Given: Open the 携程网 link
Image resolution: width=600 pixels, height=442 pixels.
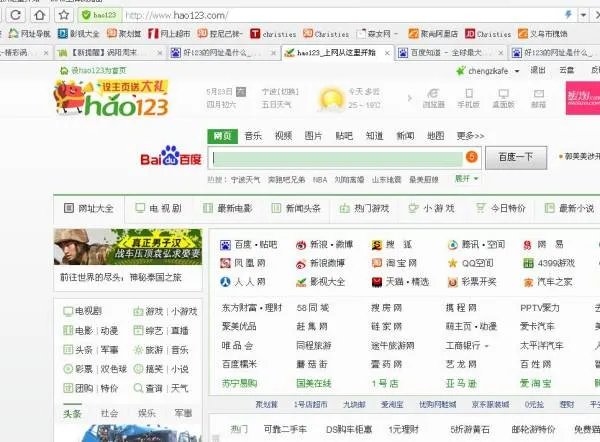Looking at the screenshot, I should pyautogui.click(x=461, y=308).
